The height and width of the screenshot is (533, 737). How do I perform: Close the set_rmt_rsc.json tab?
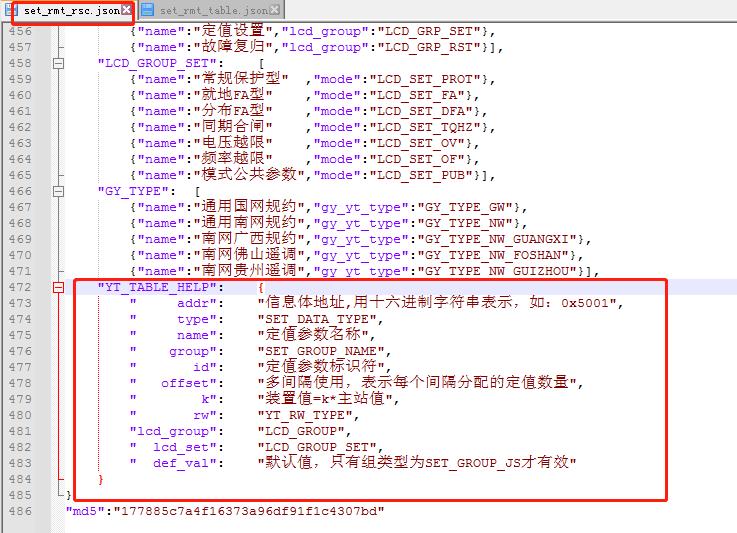(x=126, y=9)
